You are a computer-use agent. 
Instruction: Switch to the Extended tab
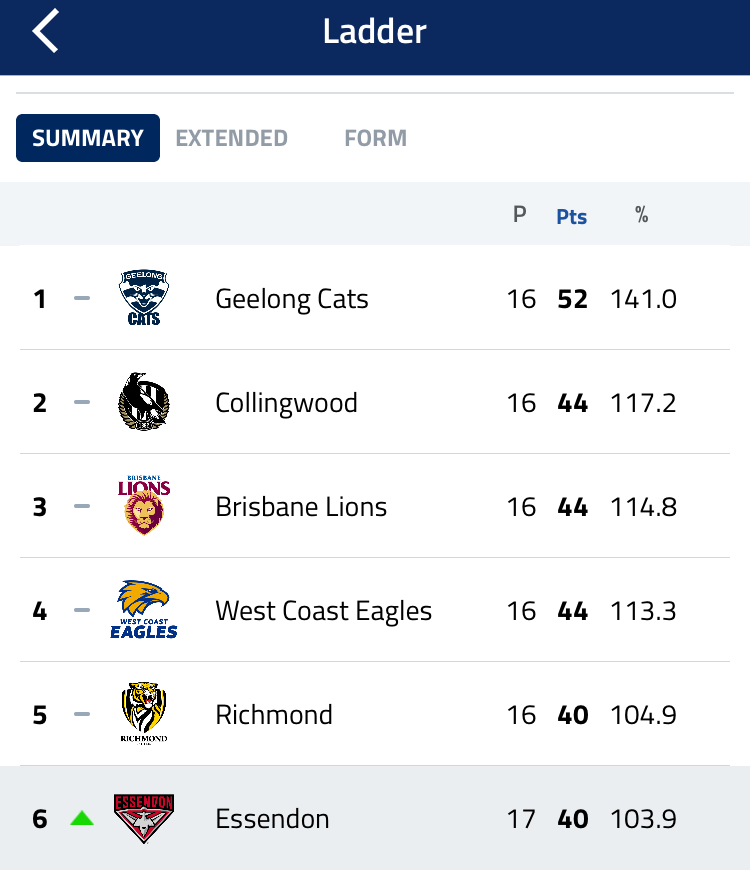pyautogui.click(x=231, y=138)
